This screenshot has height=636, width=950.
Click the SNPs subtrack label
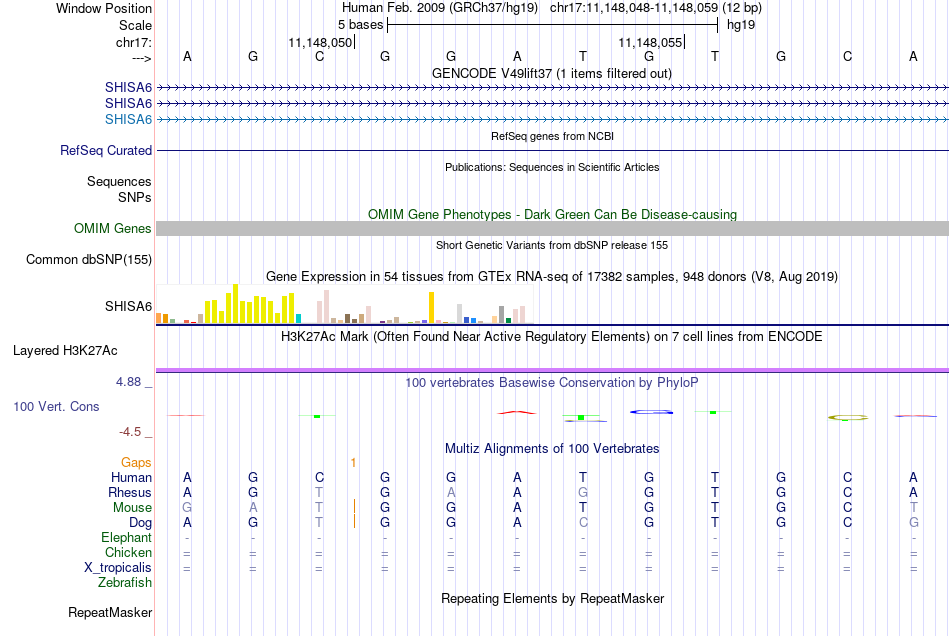[135, 197]
